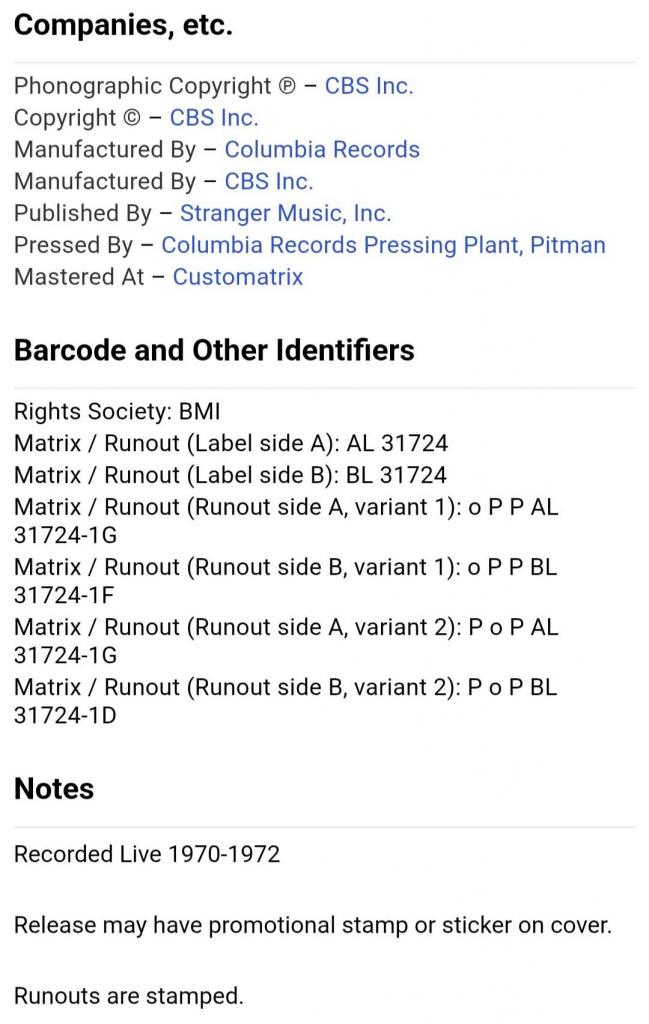Click the Label side A matrix line
This screenshot has height=1024, width=649.
(231, 443)
